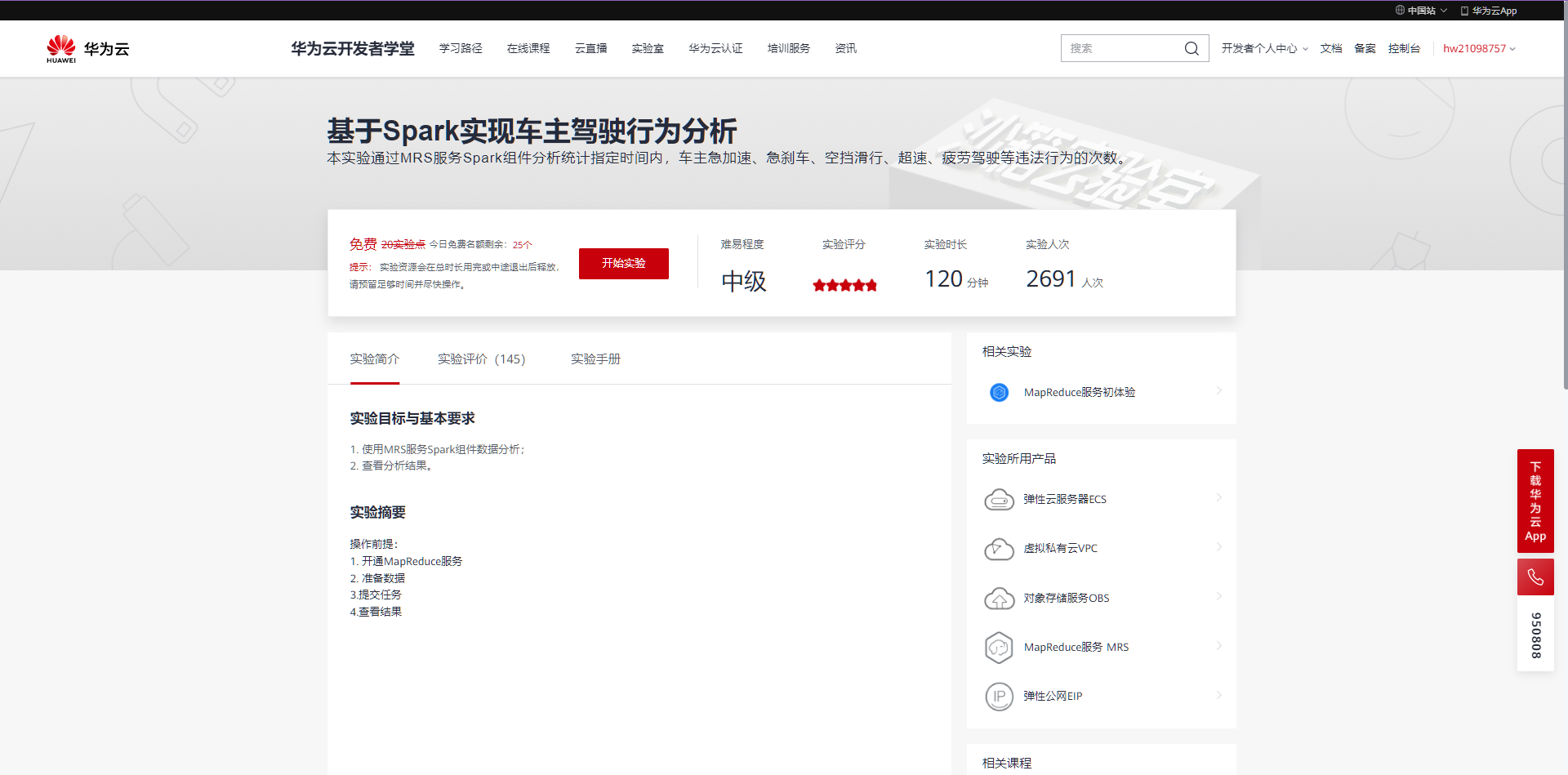Click the globe icon beside 中国站
This screenshot has width=1568, height=775.
click(1400, 11)
